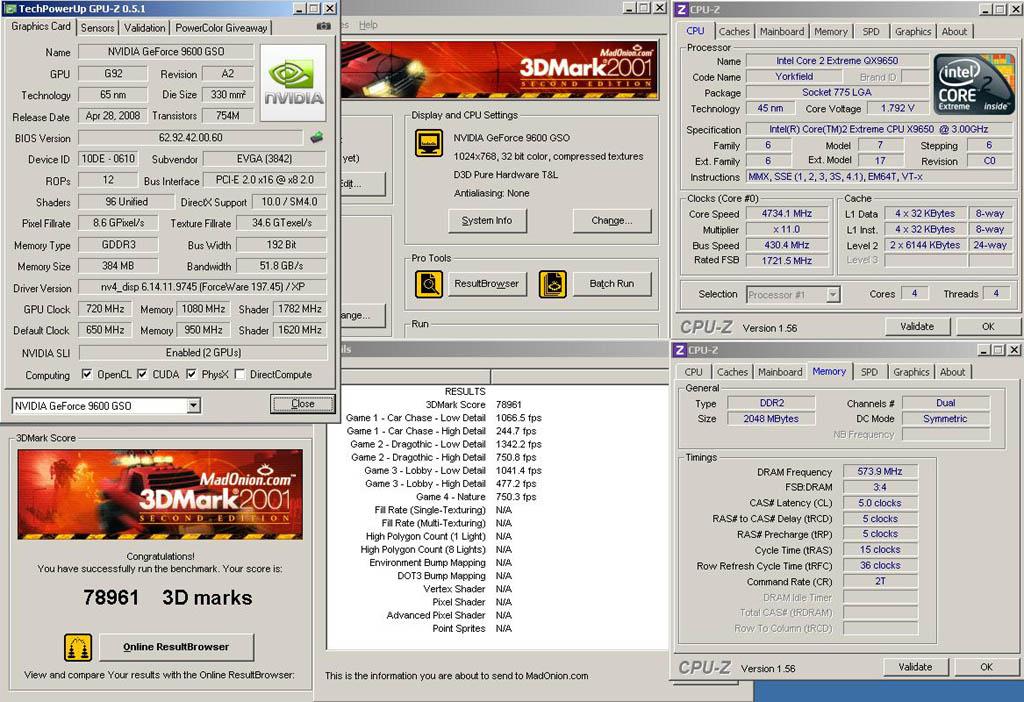Click the 3DMark2001 Second Edition score image
The image size is (1024, 702).
[160, 494]
